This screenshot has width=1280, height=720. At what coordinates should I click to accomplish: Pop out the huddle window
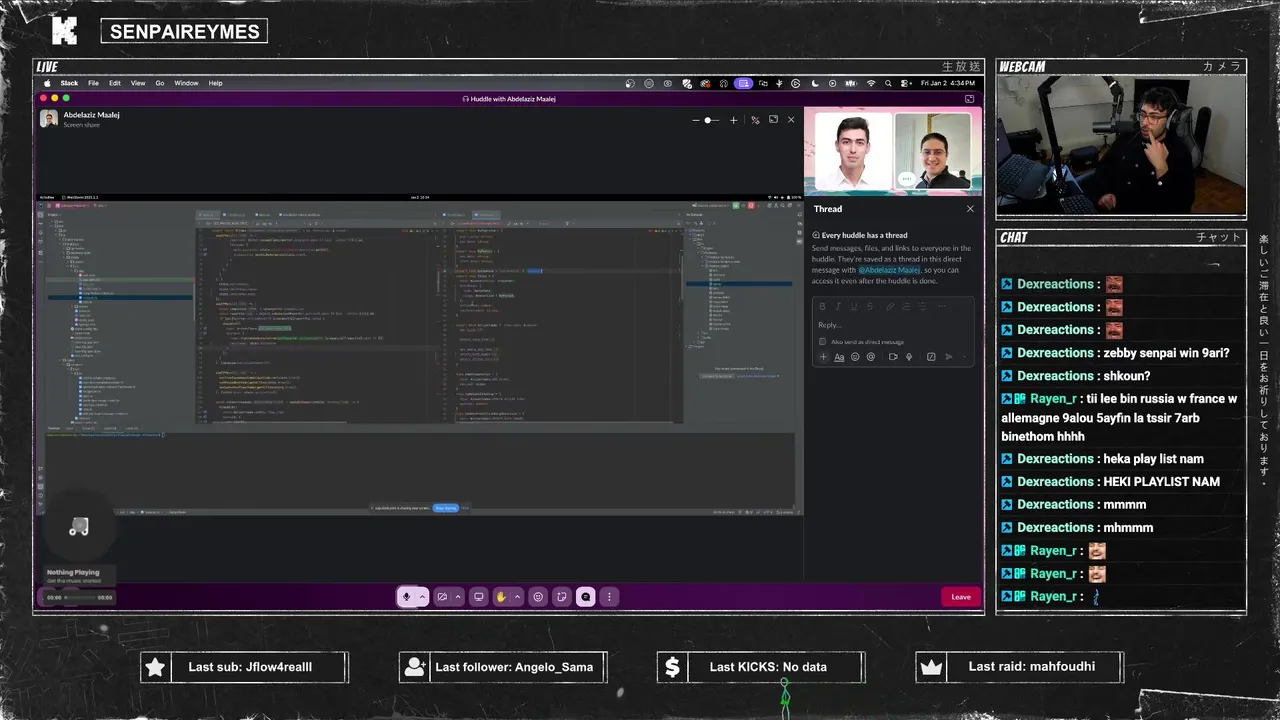point(969,99)
